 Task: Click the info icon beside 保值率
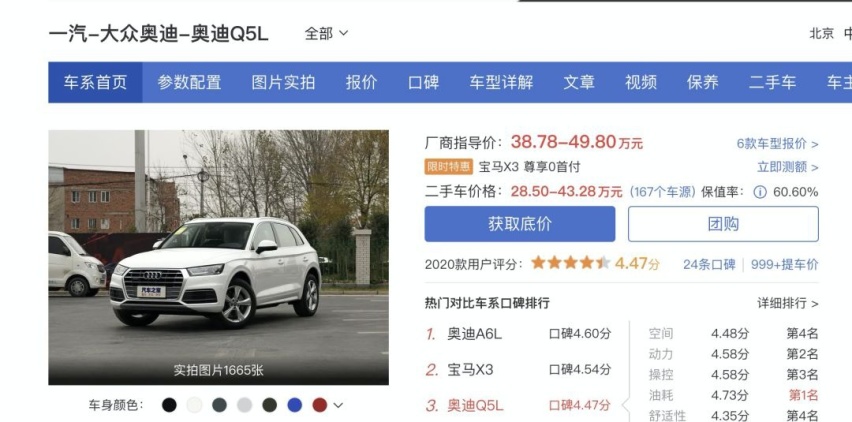click(x=760, y=192)
